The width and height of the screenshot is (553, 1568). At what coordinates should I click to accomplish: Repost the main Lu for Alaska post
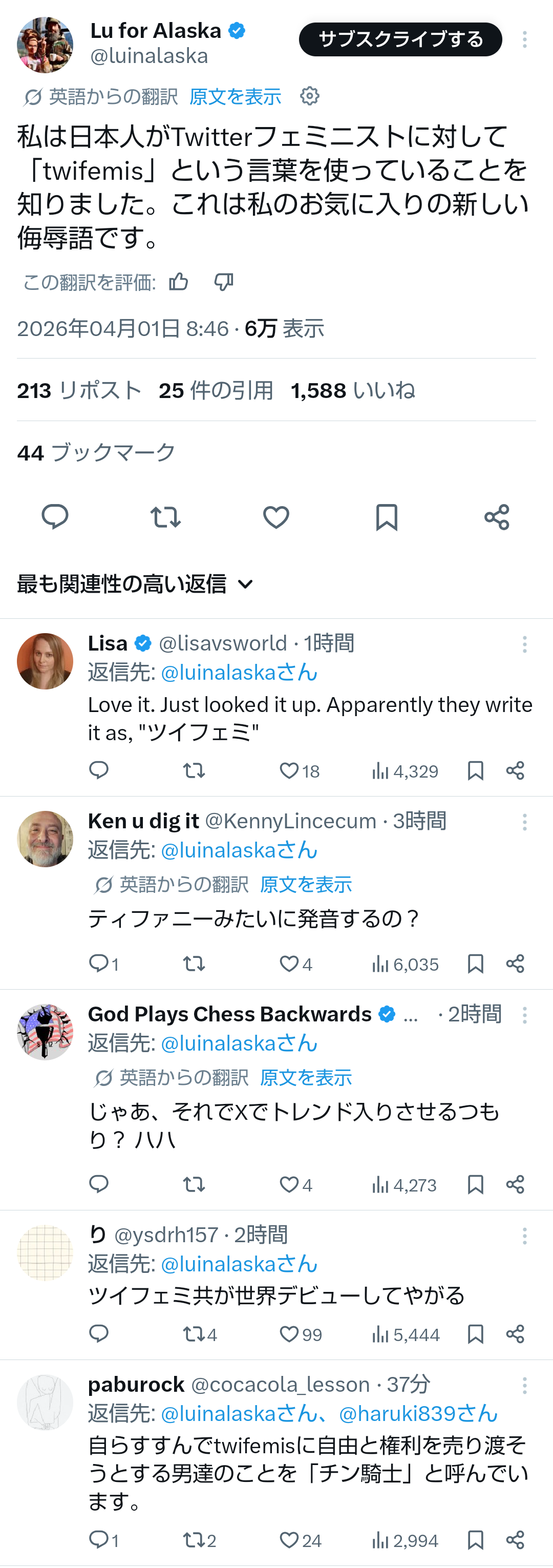coord(165,517)
